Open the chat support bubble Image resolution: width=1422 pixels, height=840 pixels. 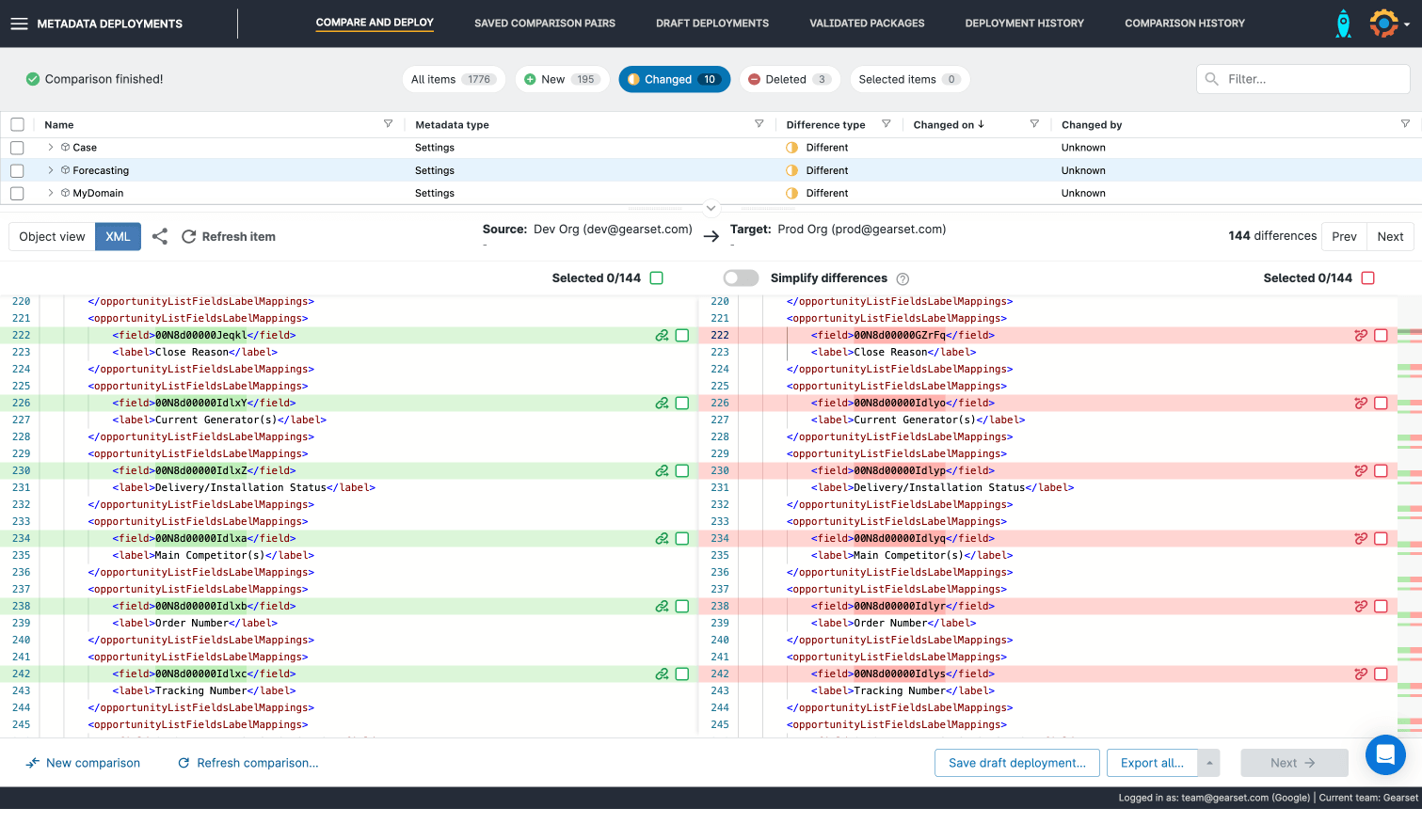(x=1384, y=754)
